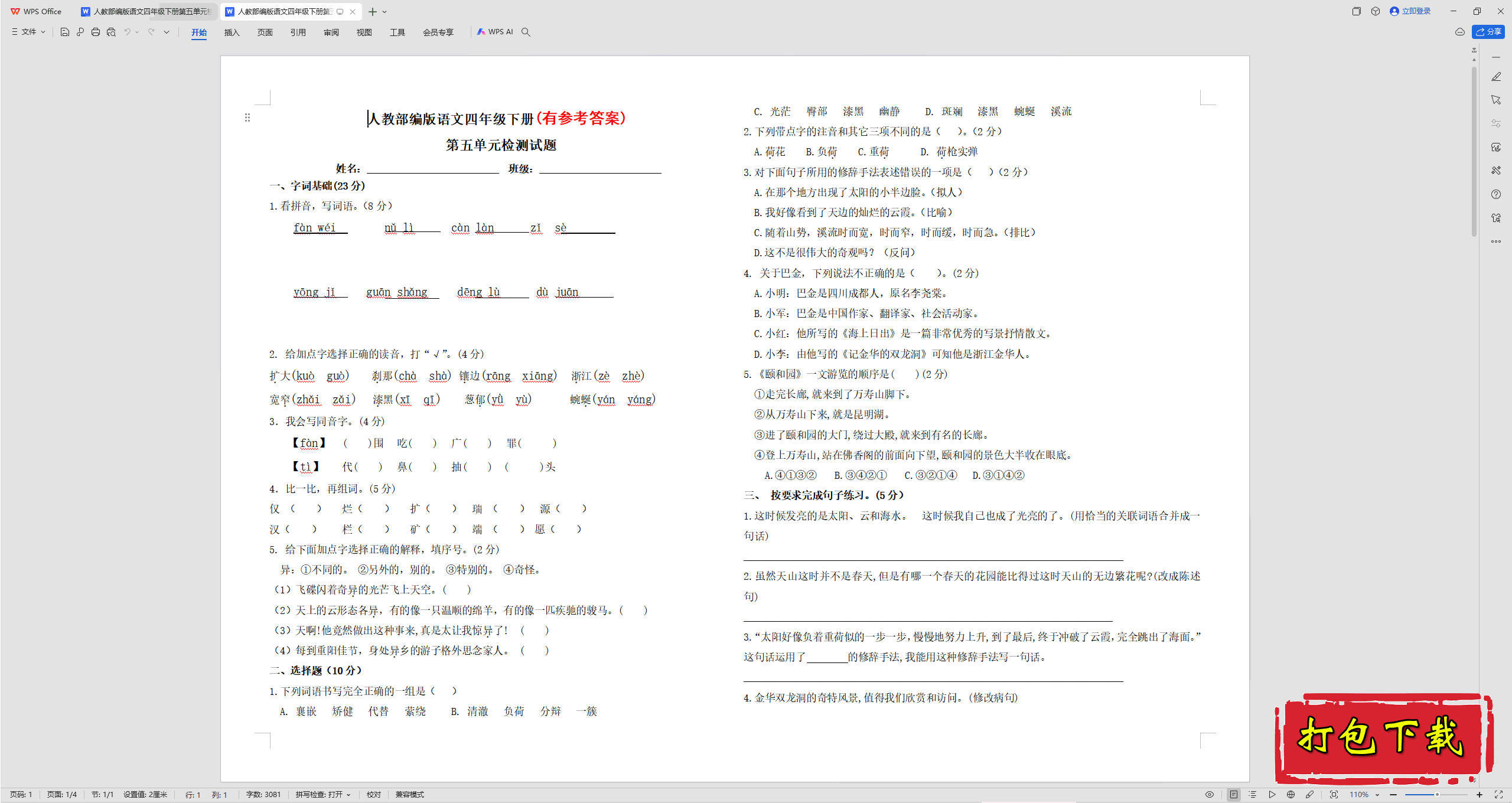
Task: Click 兼容模式 compatibility mode in status bar
Action: (410, 795)
